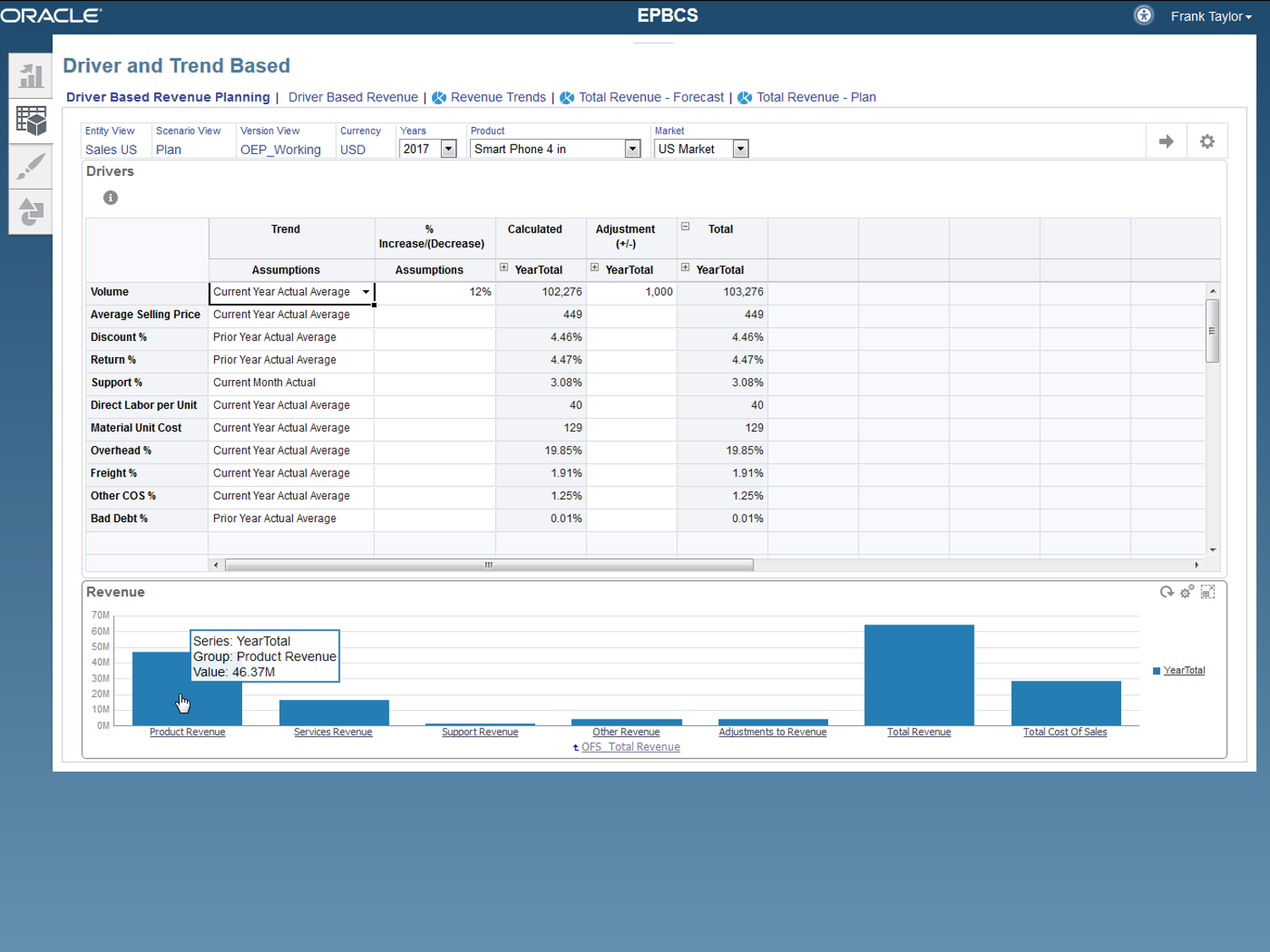Open the Product dropdown showing Smart Phone 4 in

pos(632,149)
